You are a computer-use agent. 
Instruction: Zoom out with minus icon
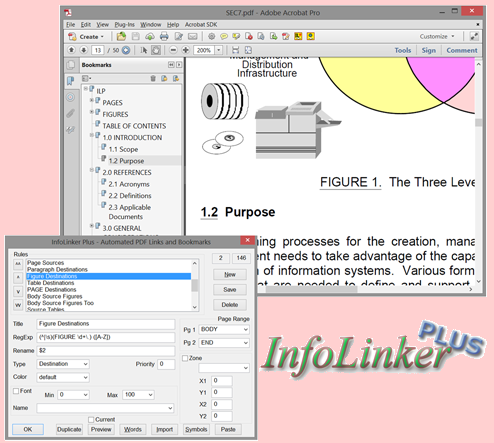(173, 50)
